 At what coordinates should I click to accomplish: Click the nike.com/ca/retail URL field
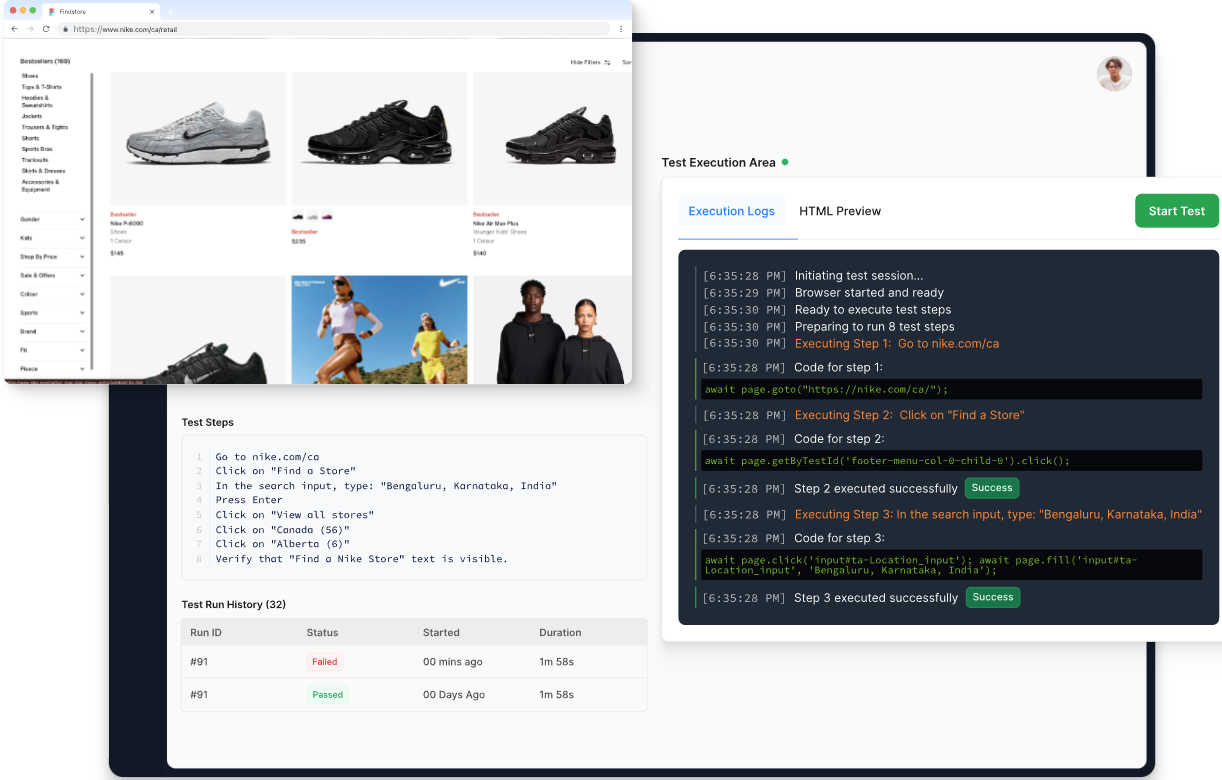point(334,29)
